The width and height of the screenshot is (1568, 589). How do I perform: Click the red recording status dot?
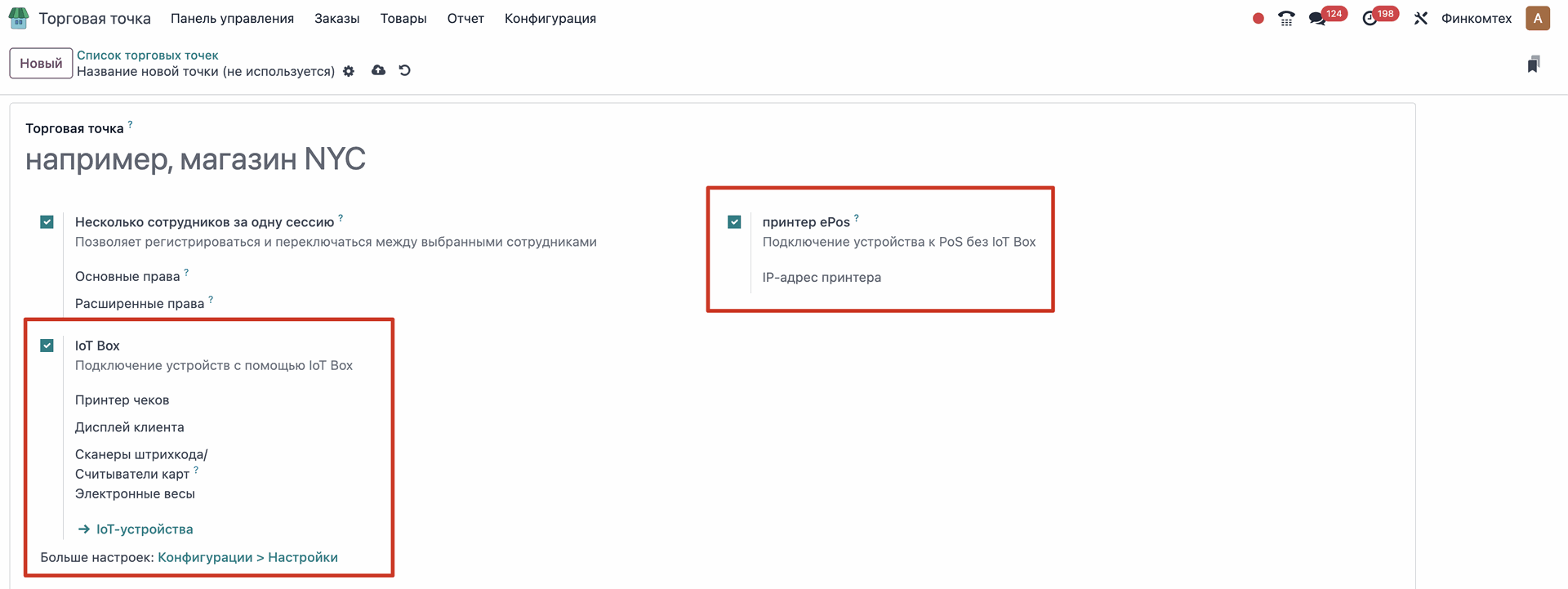click(x=1258, y=19)
